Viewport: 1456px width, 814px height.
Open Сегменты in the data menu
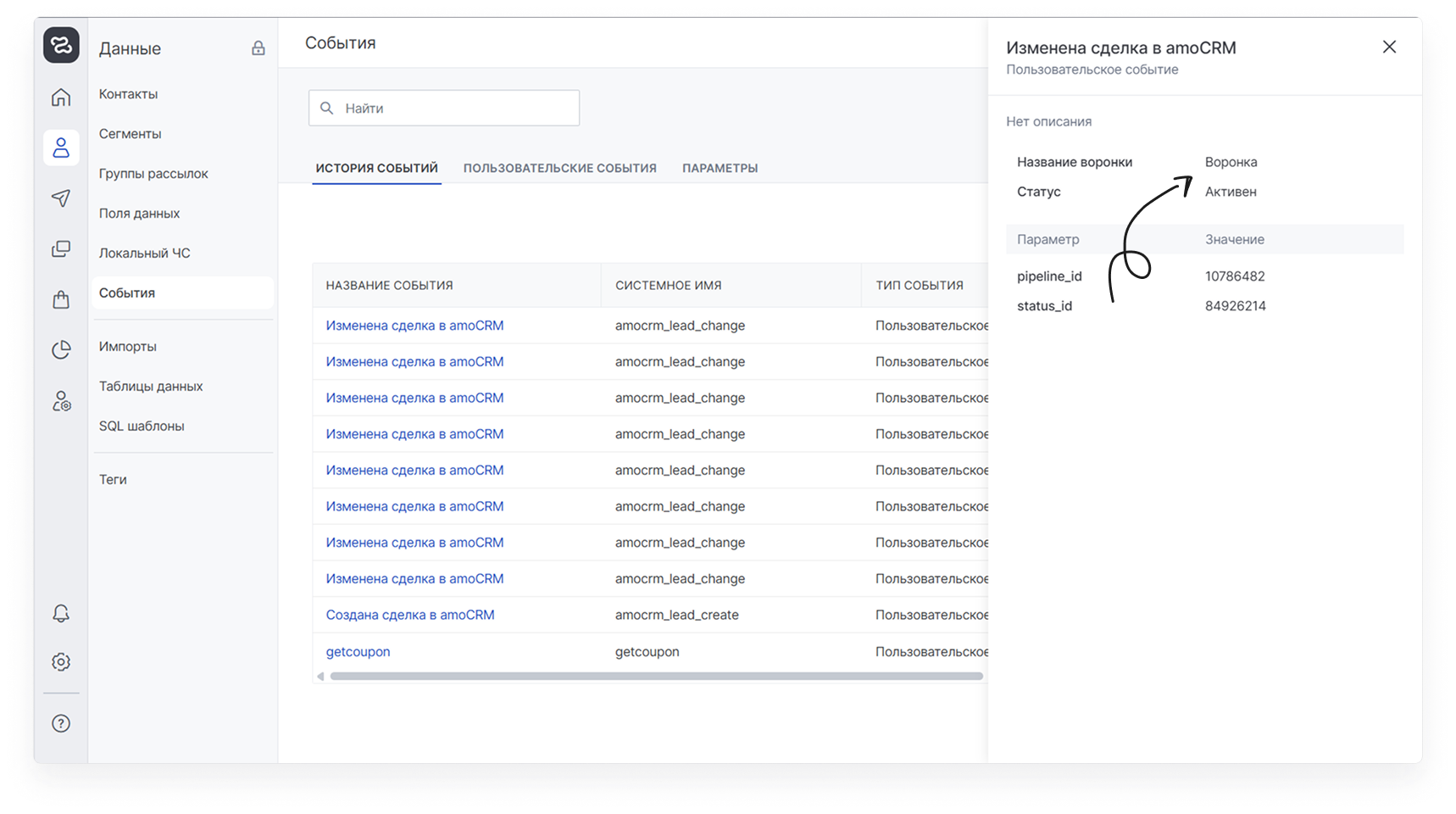tap(130, 134)
